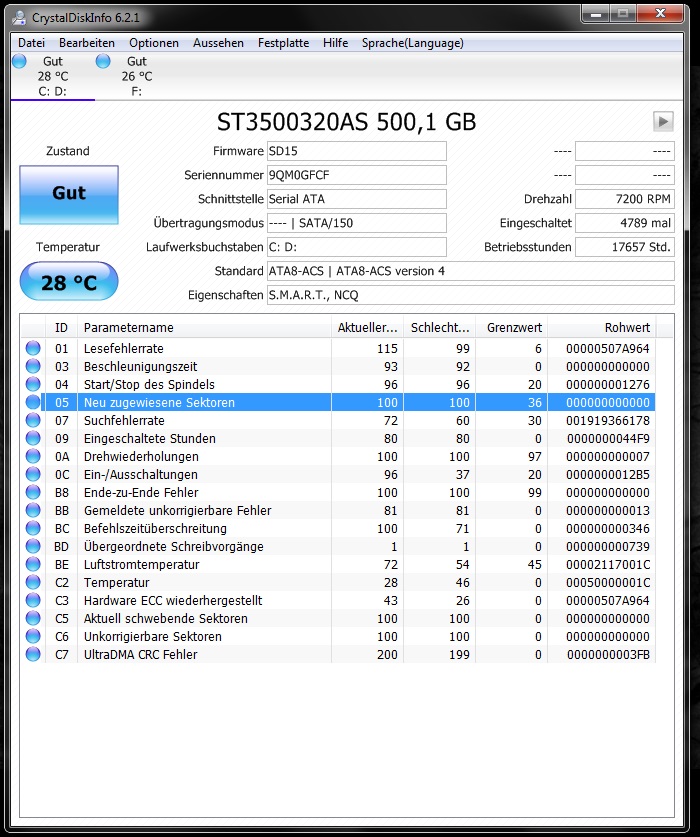Click the Schnittstelle field Serial ATA

[357, 199]
